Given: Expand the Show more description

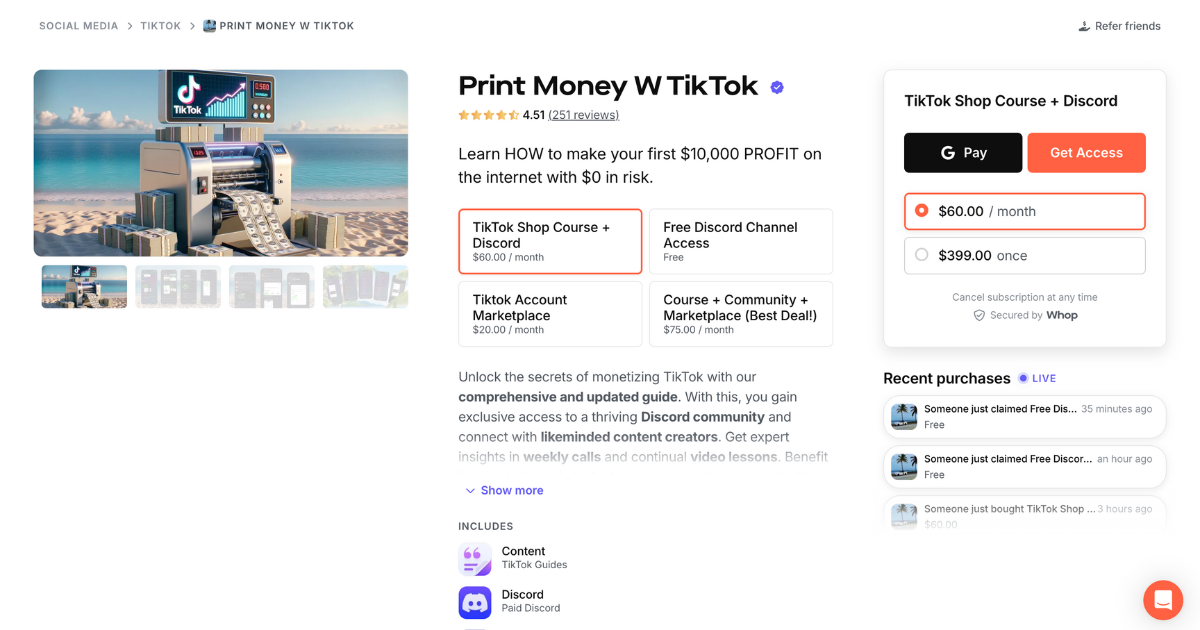Looking at the screenshot, I should 504,490.
